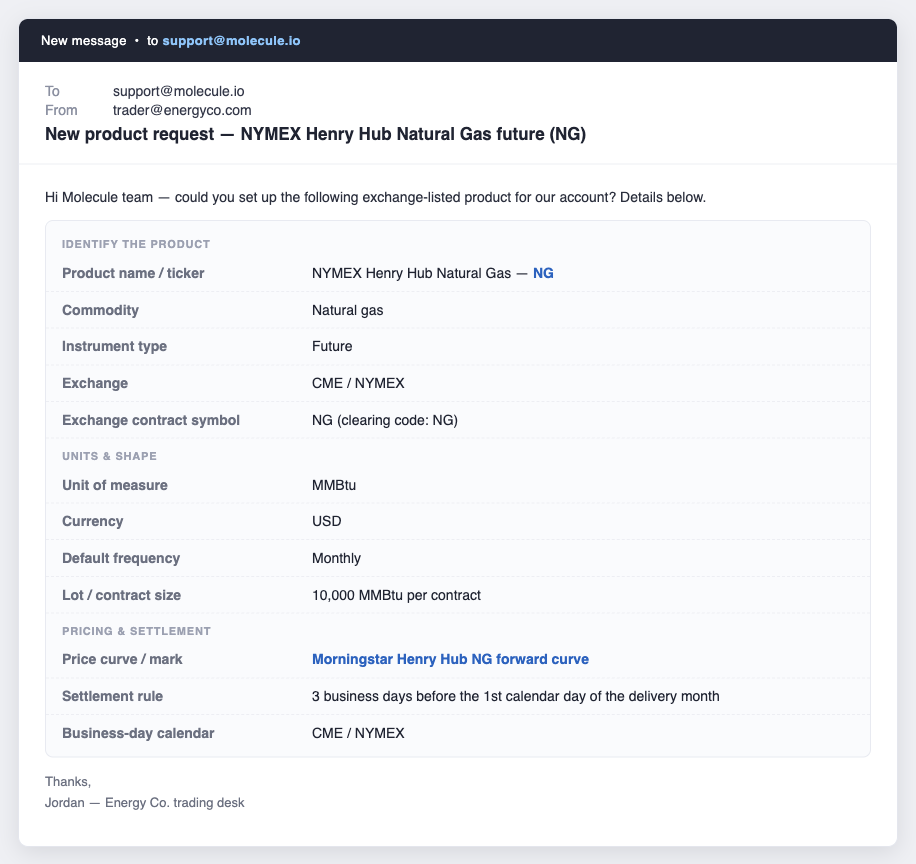Select 'NG (clearing code: NG)' text
Screen dimensions: 916x864
tap(384, 420)
